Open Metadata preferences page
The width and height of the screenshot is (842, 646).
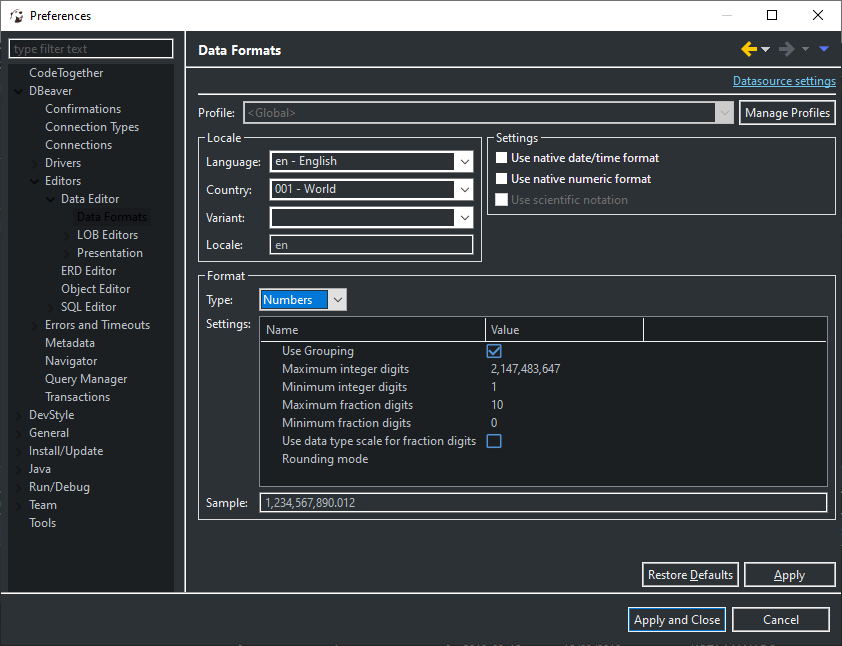[70, 343]
